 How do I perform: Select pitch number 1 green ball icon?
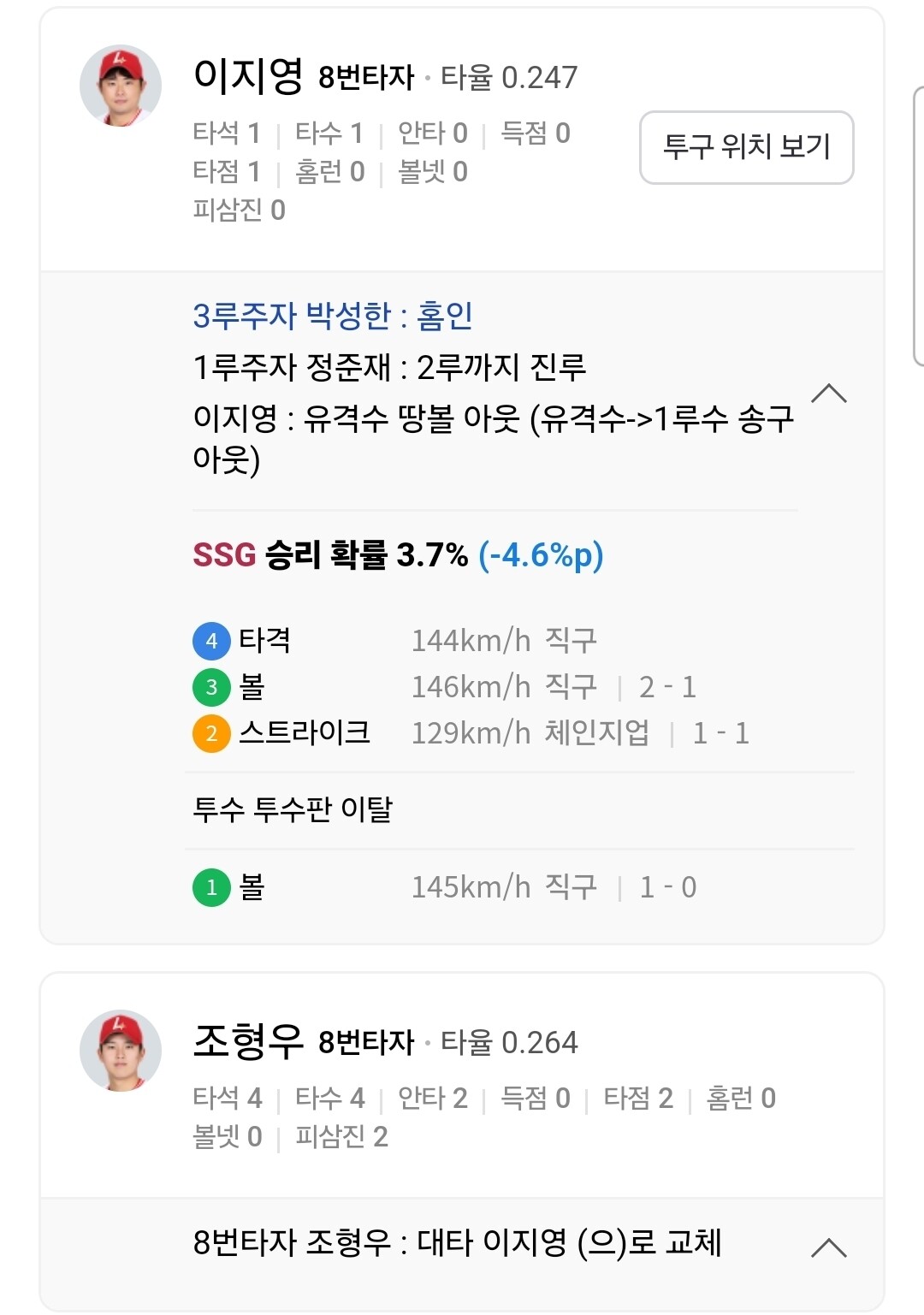point(211,887)
